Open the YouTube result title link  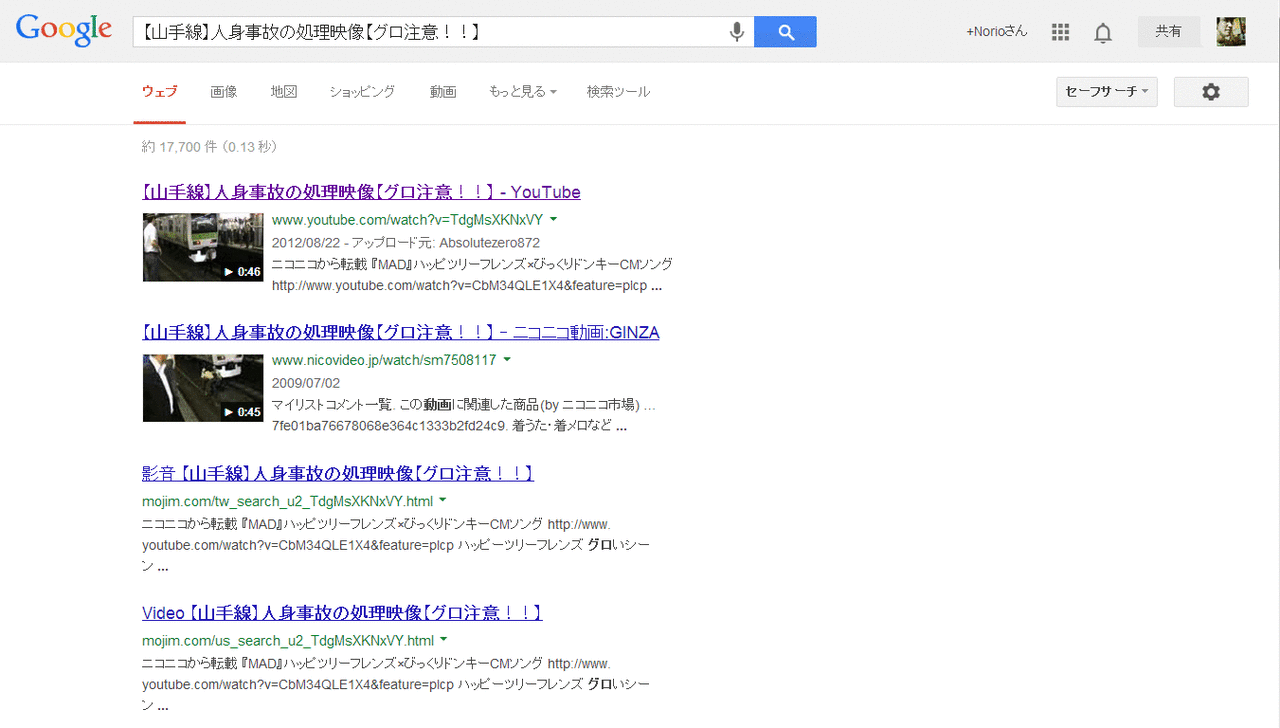(361, 192)
